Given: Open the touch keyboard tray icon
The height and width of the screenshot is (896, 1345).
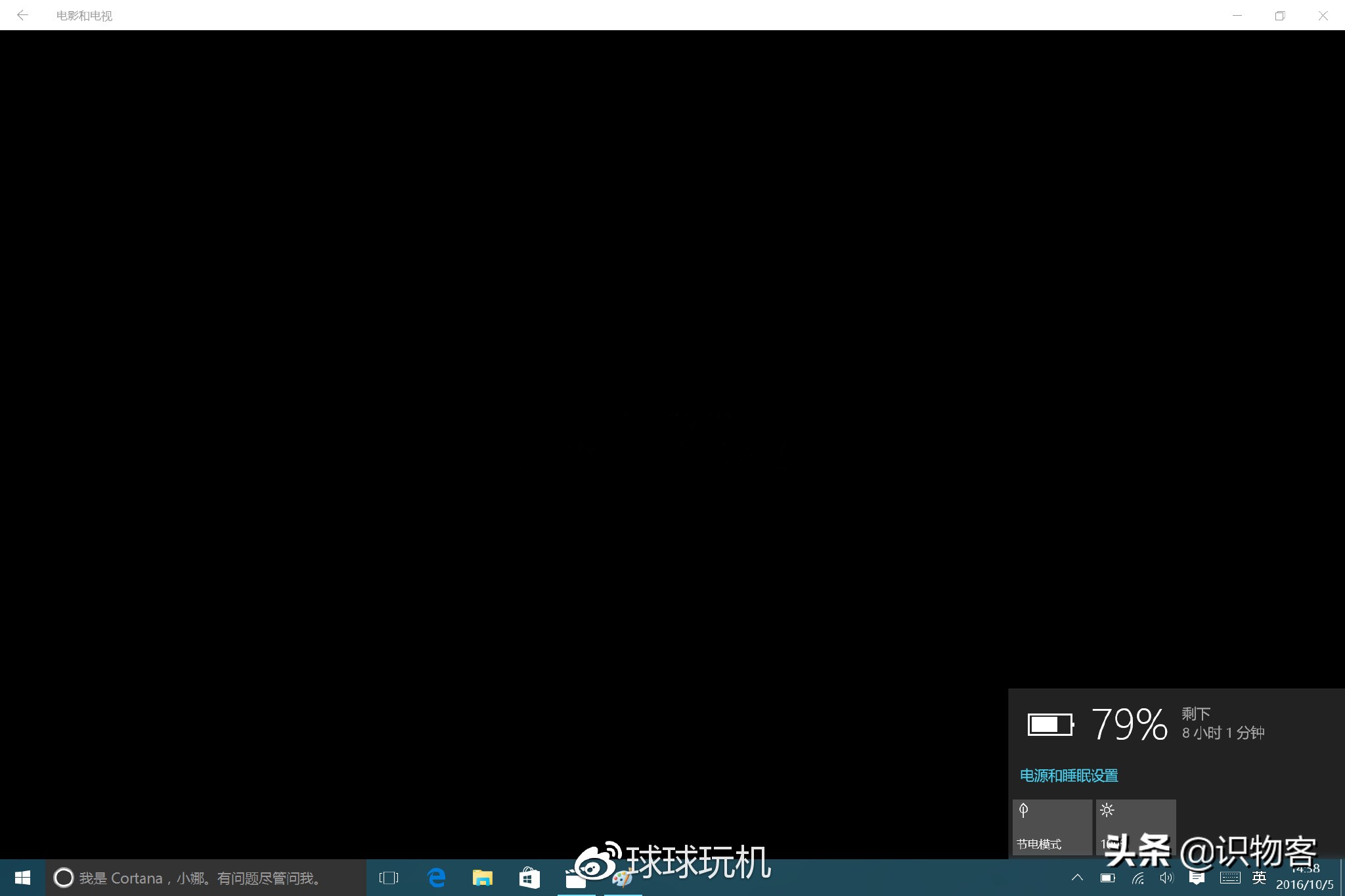Looking at the screenshot, I should pos(1229,878).
